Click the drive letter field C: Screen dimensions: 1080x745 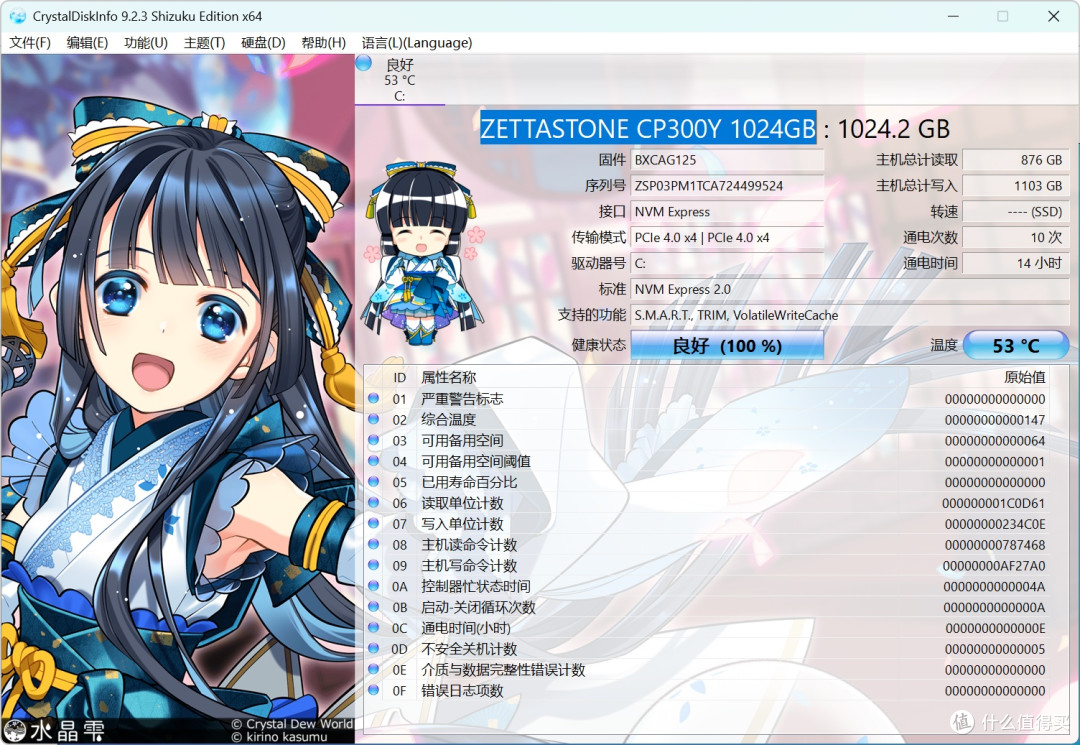coord(727,263)
